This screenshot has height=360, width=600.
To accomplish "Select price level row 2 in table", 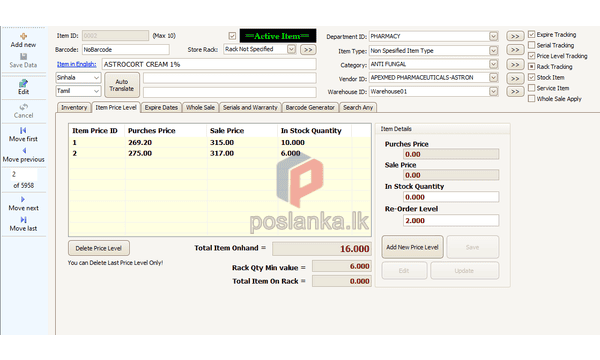I will click(x=220, y=153).
